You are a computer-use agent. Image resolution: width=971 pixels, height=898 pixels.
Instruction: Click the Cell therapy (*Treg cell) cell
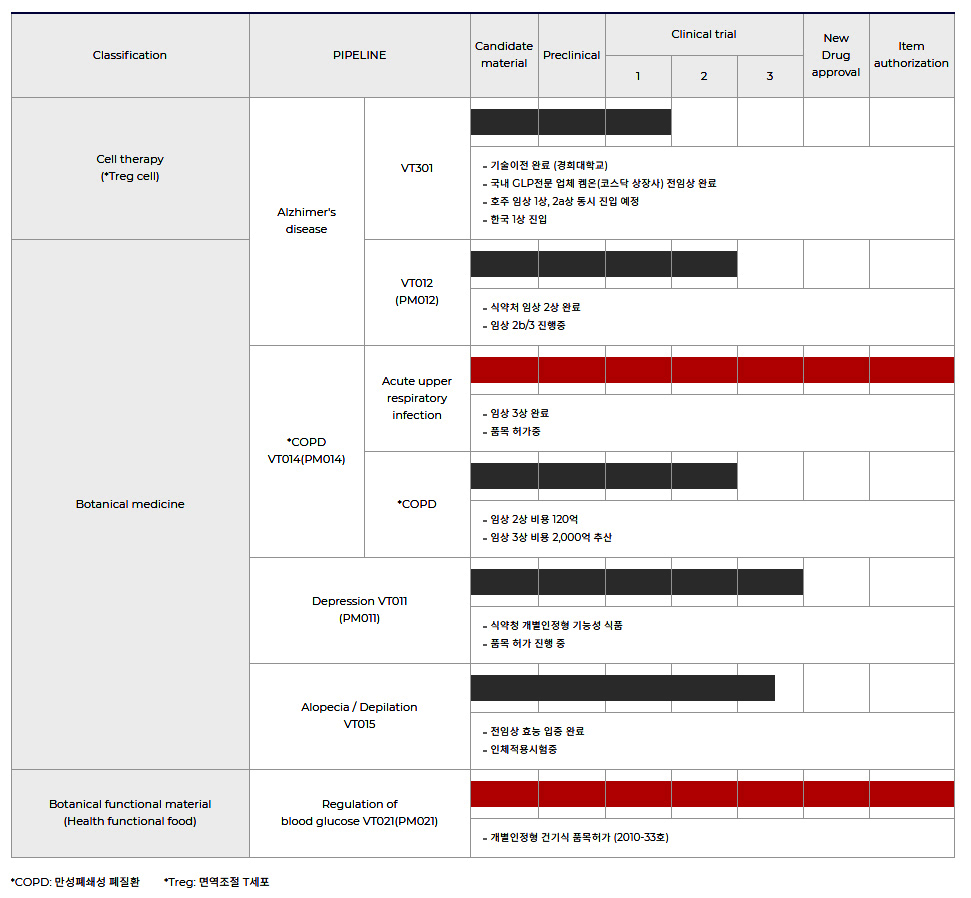(130, 167)
